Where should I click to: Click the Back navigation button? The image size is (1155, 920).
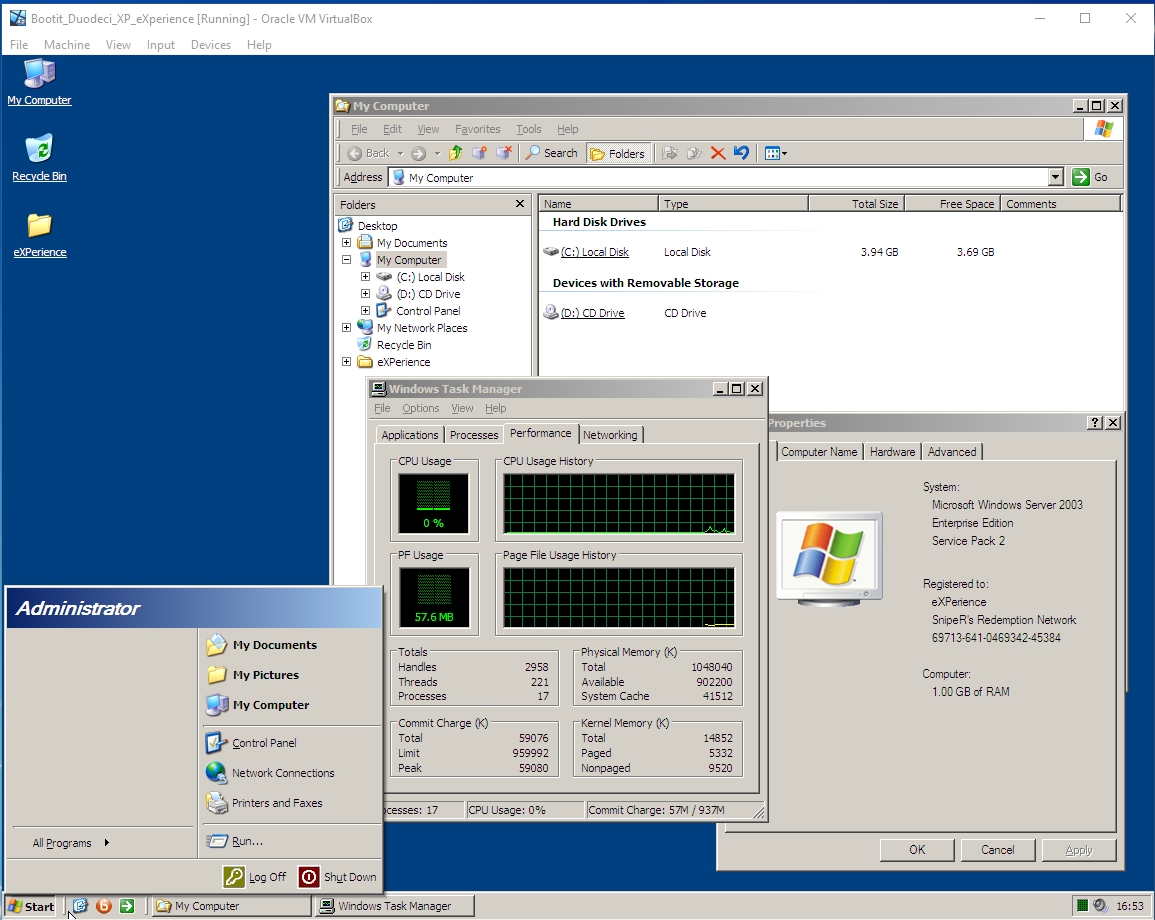(369, 153)
